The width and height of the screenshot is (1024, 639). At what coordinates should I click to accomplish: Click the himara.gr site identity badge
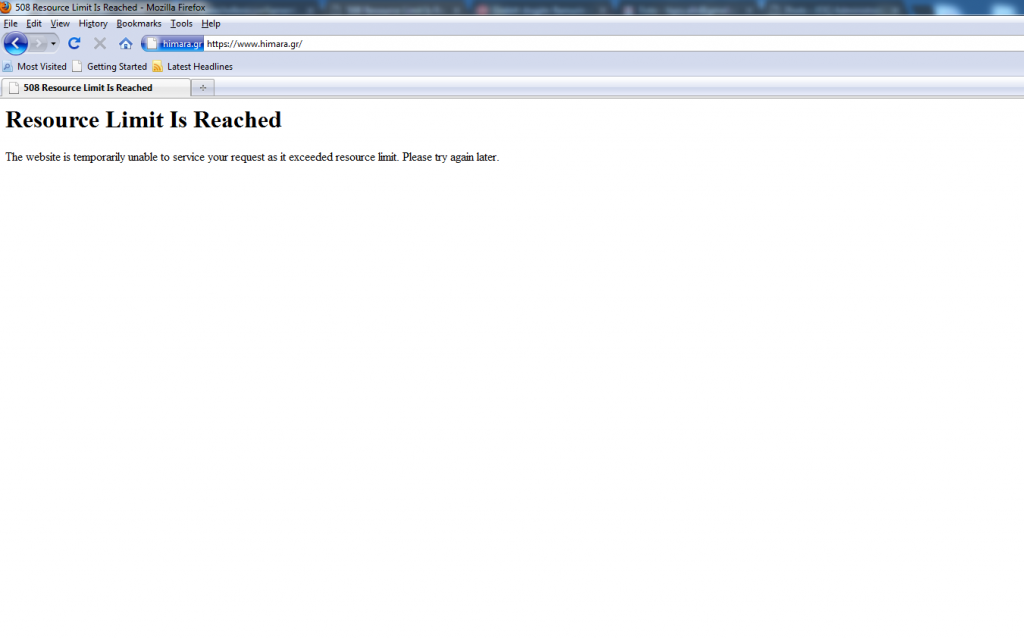174,43
